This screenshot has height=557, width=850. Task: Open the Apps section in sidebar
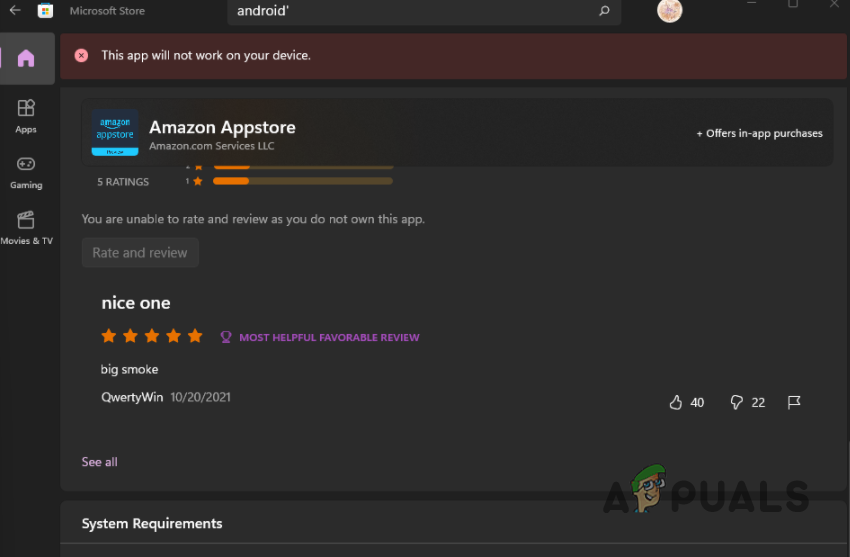[26, 116]
